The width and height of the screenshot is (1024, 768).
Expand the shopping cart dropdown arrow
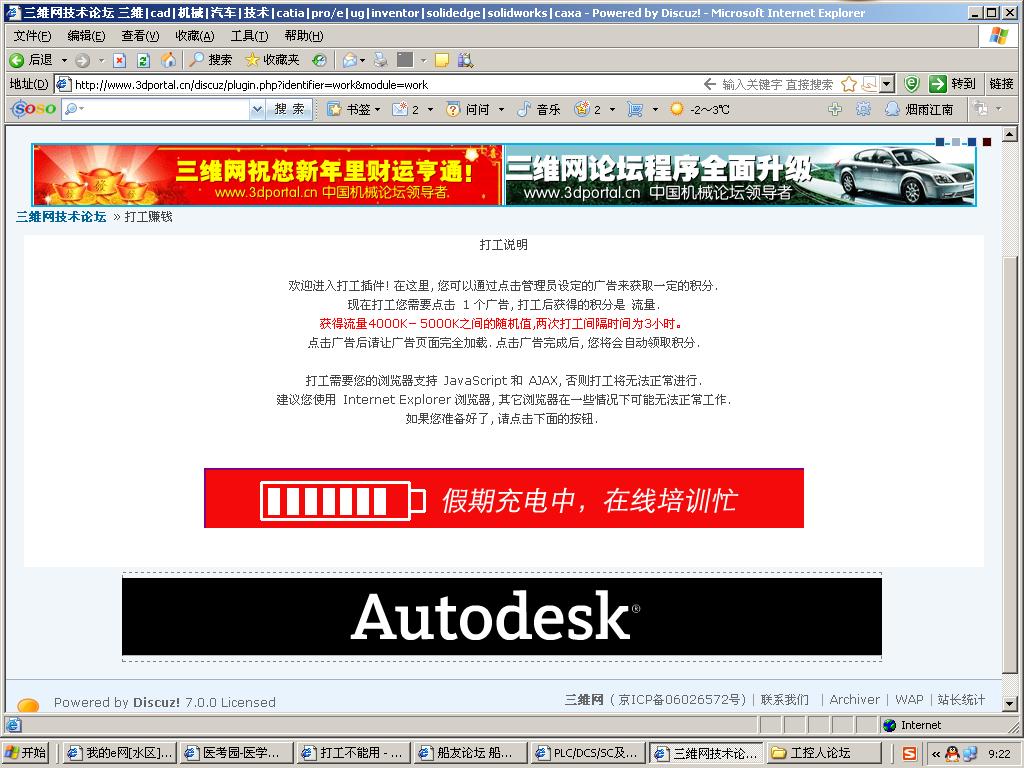(655, 109)
